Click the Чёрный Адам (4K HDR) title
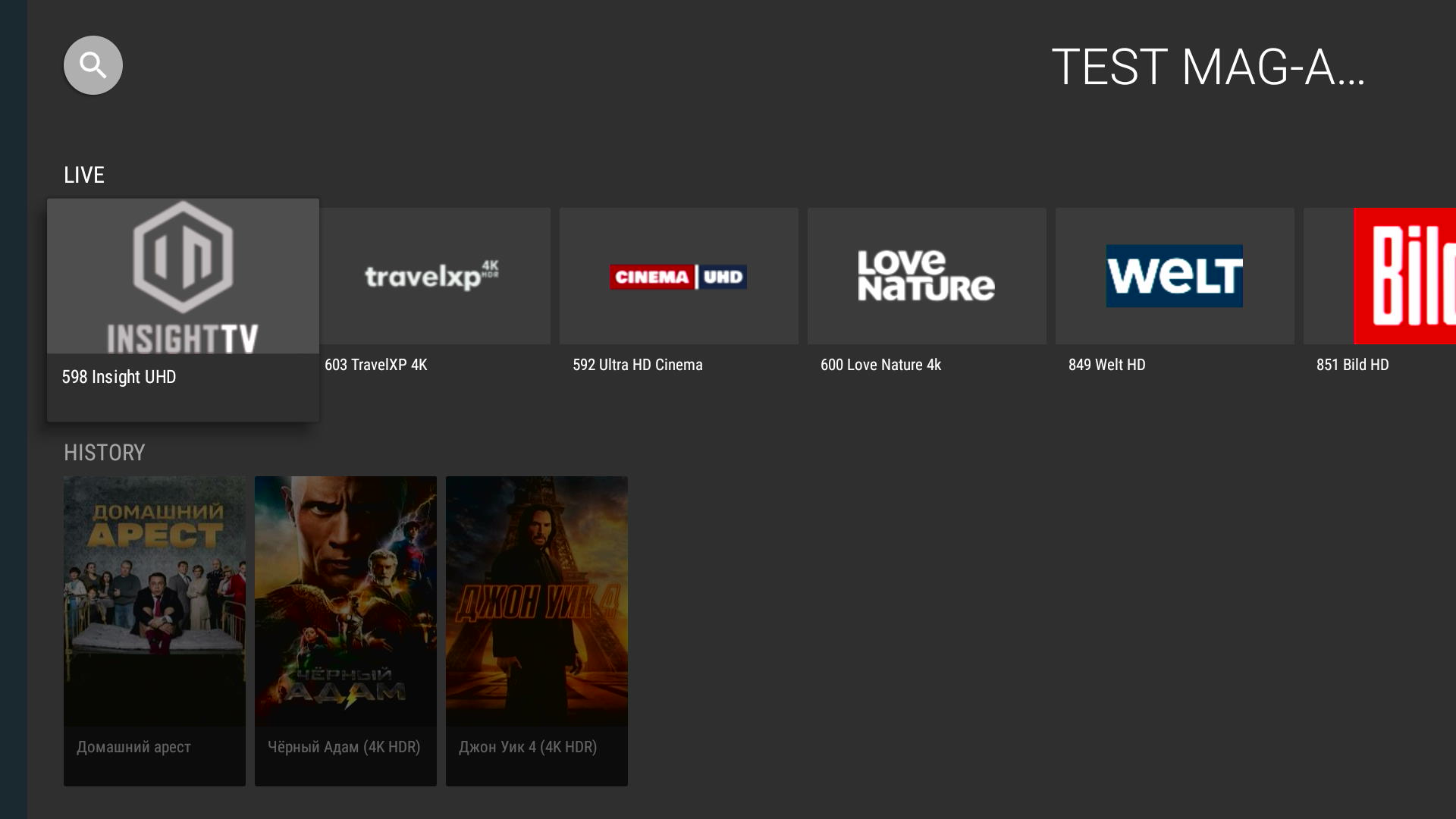 tap(344, 747)
